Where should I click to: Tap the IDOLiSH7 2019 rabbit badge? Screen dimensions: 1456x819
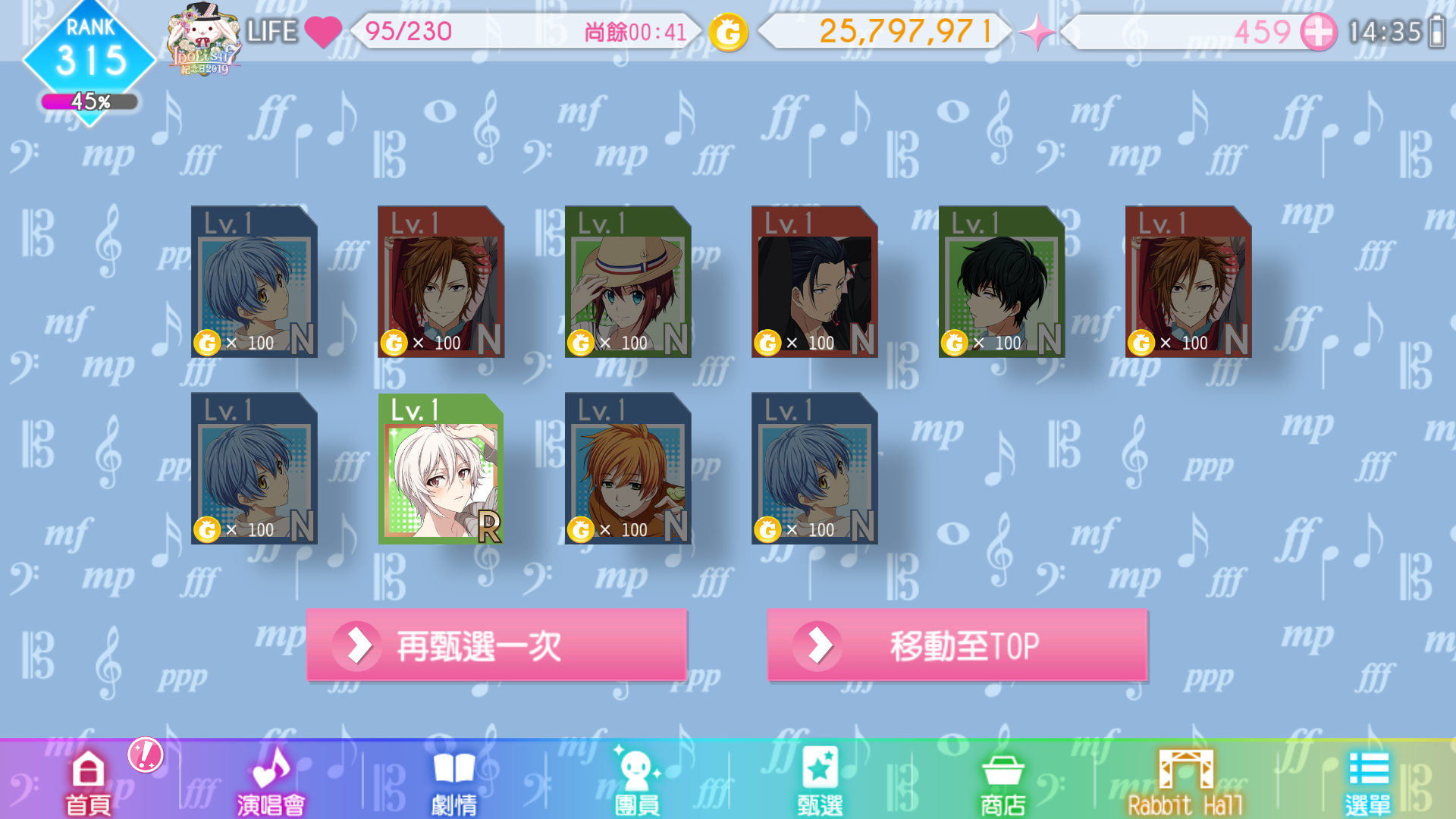click(x=204, y=39)
